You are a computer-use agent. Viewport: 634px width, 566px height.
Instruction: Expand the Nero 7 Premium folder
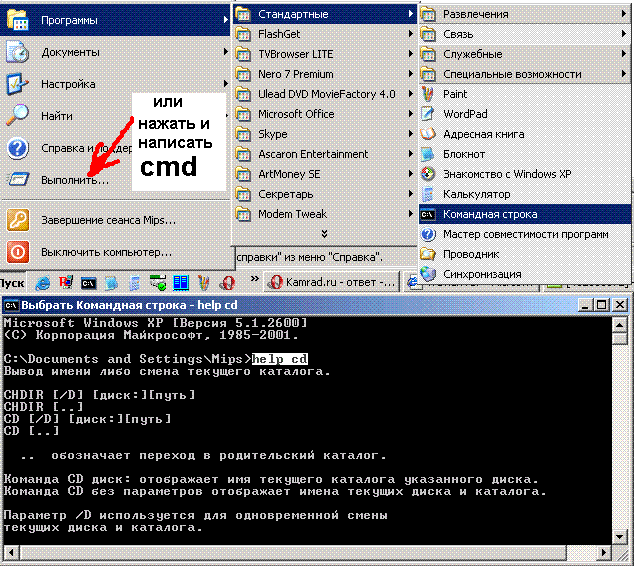pos(296,74)
